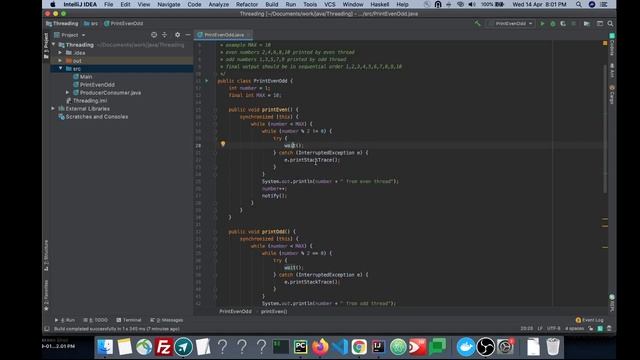This screenshot has width=640, height=360.
Task: Click the collapse all icon in Project panel
Action: coord(164,35)
